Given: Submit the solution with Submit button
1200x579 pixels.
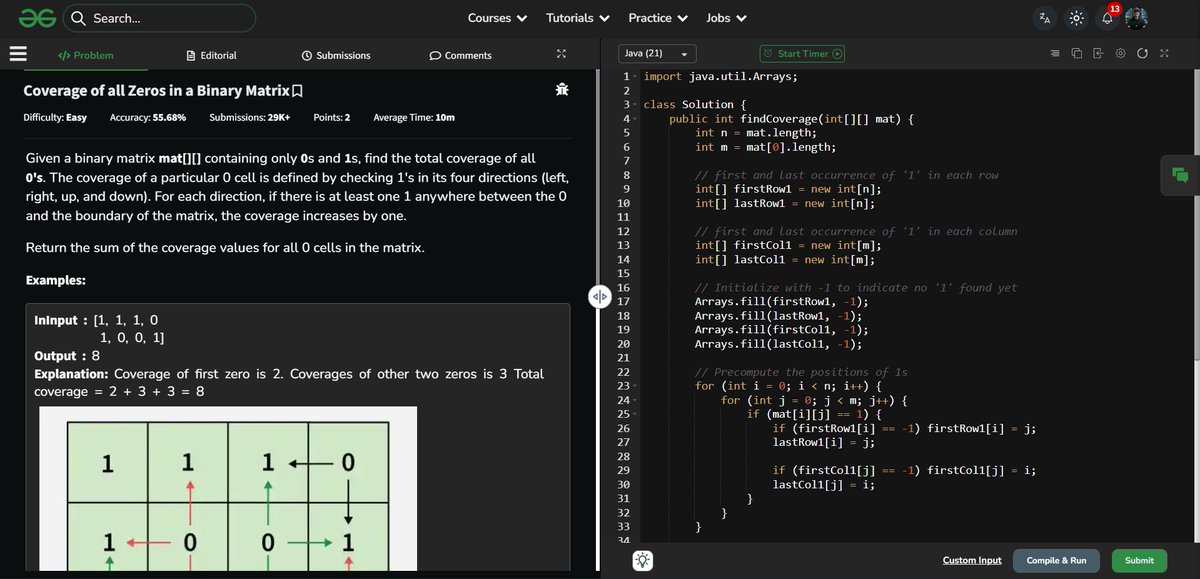Looking at the screenshot, I should pos(1139,560).
